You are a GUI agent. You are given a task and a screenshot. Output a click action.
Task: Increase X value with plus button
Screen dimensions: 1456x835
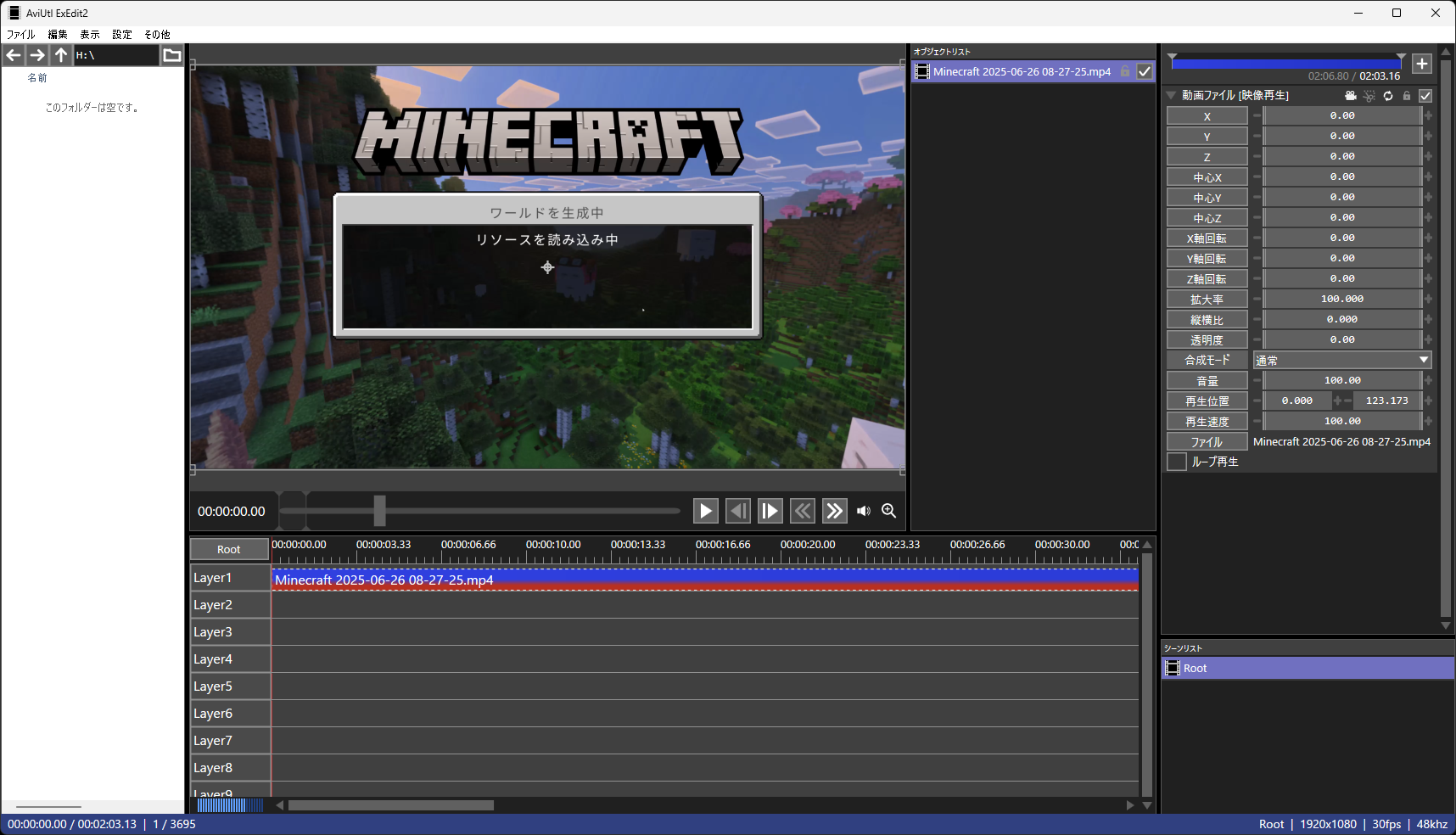pyautogui.click(x=1428, y=115)
